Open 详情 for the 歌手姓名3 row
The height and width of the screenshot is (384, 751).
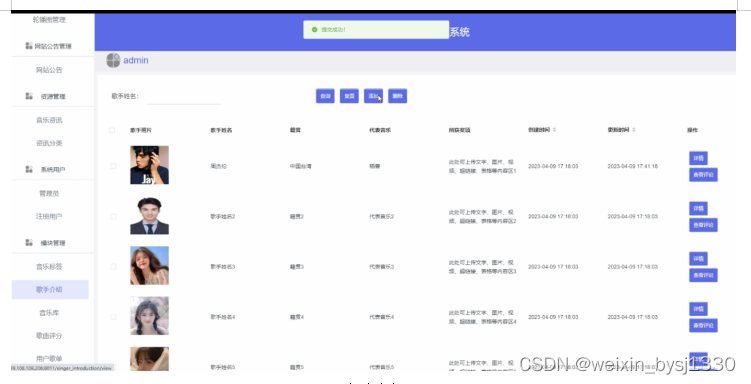tap(698, 259)
